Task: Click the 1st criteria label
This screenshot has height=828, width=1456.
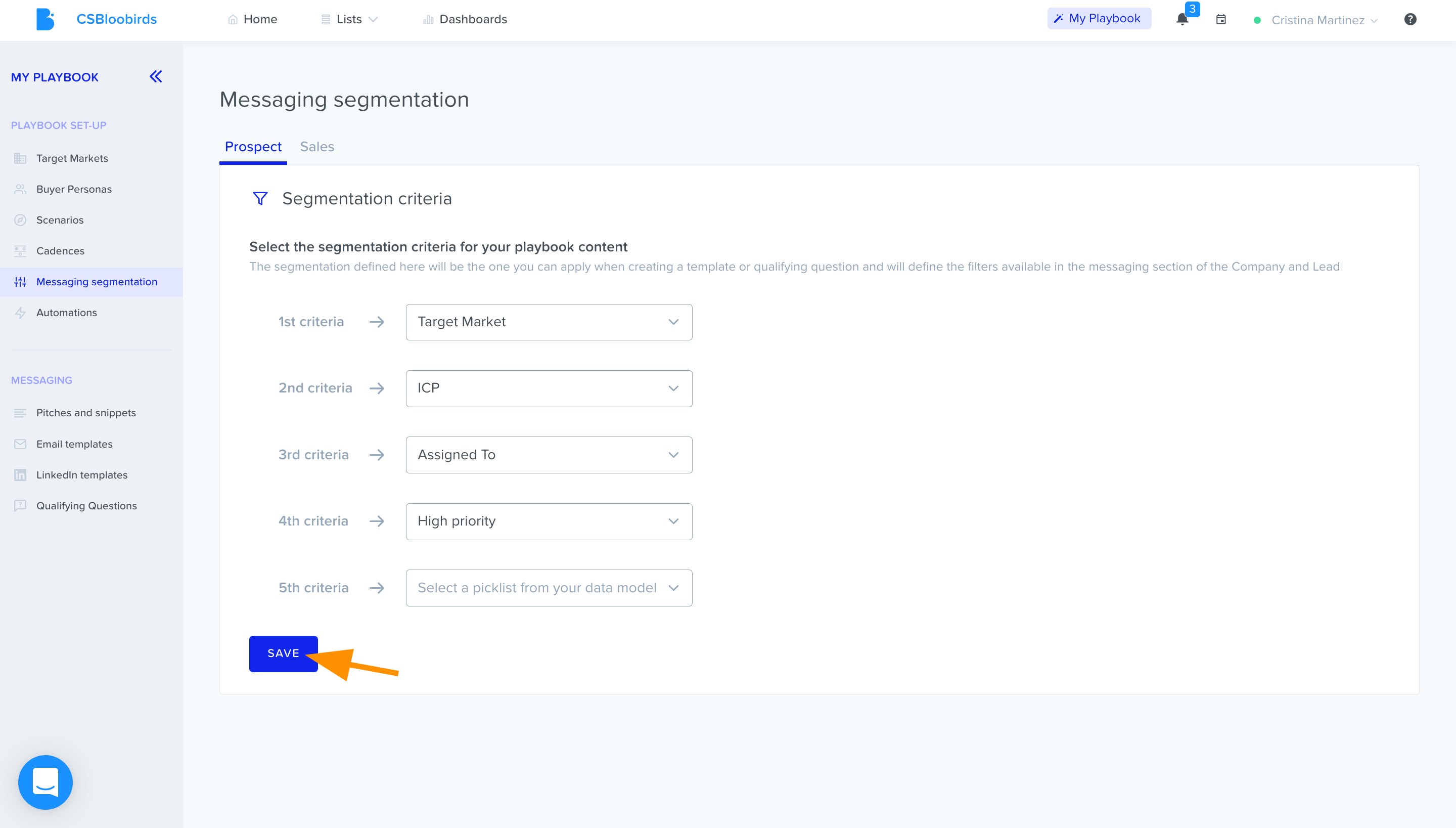Action: pyautogui.click(x=311, y=322)
